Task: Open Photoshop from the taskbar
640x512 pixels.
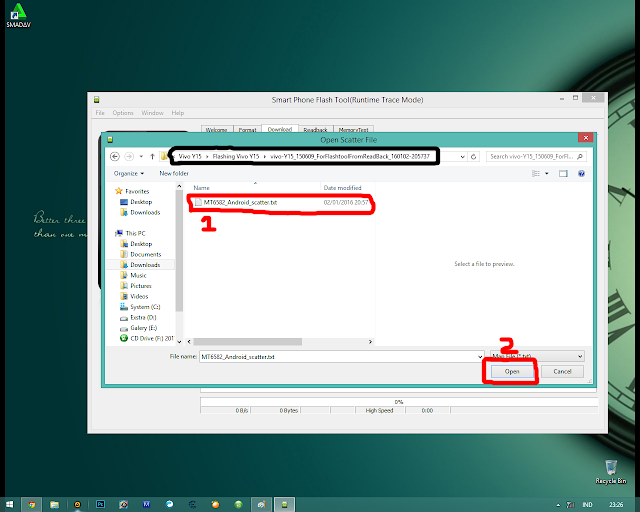Action: coord(100,505)
